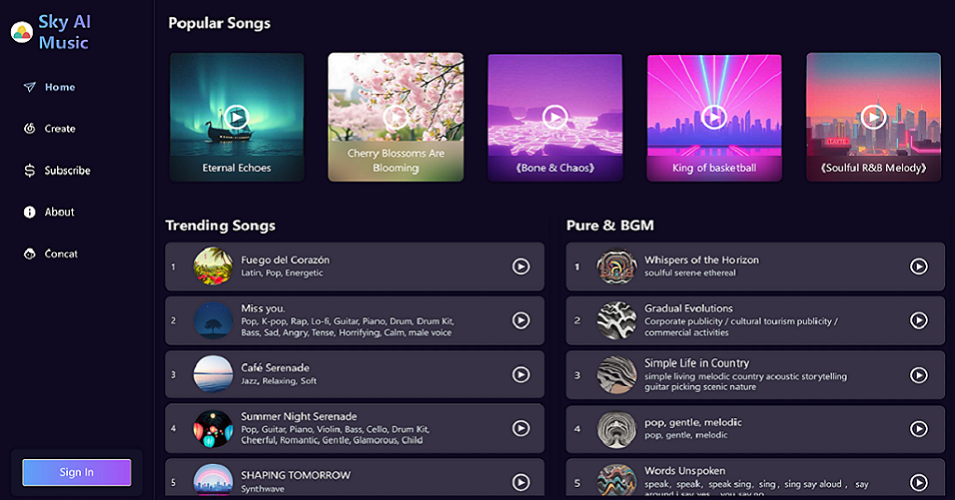Image resolution: width=955 pixels, height=500 pixels.
Task: Play the King of basketball track
Action: click(714, 118)
